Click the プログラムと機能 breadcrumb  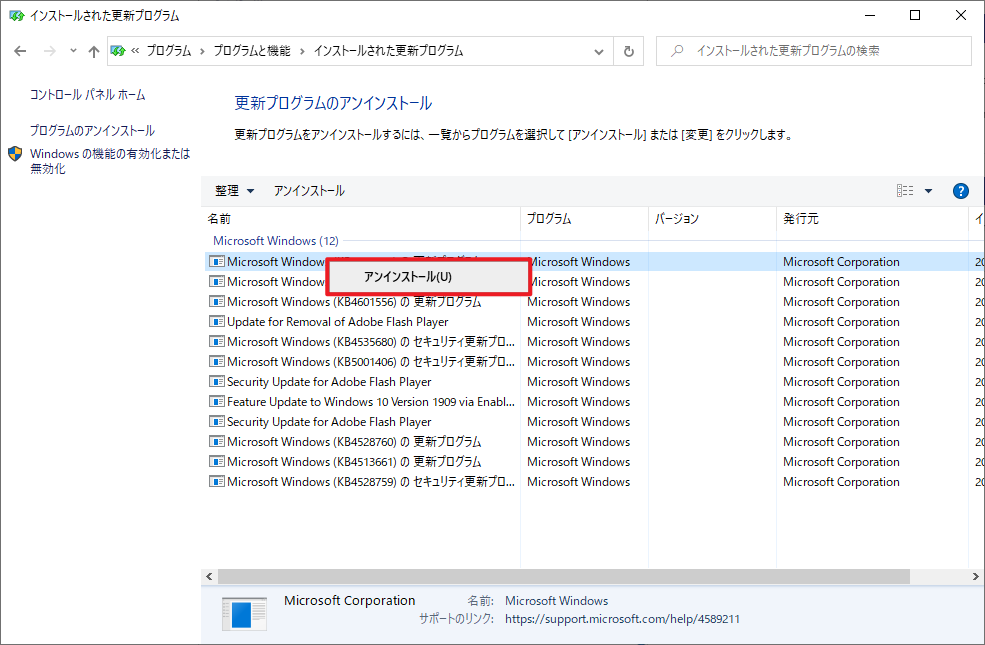[x=252, y=51]
